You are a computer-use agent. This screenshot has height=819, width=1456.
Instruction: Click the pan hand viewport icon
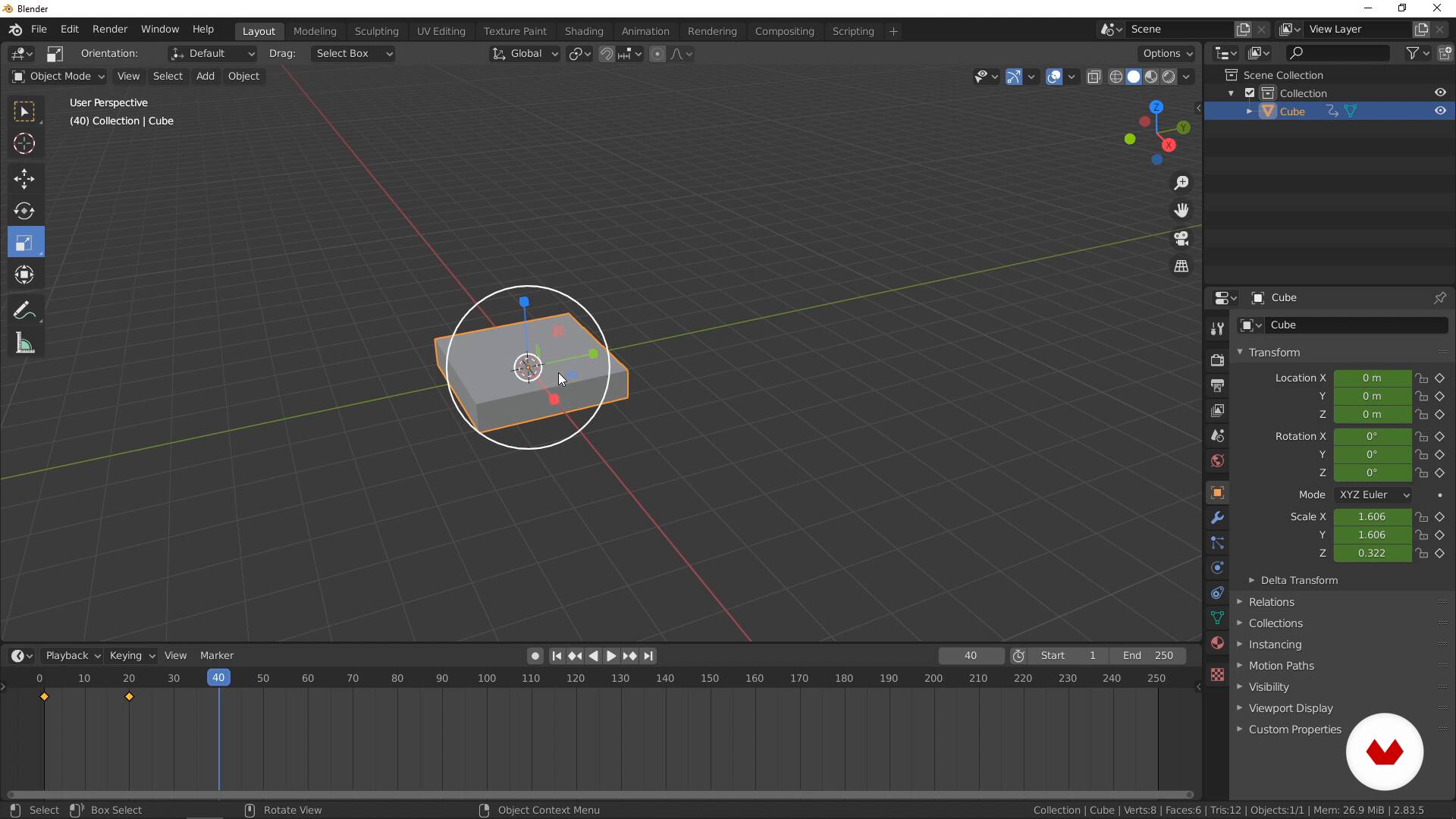pyautogui.click(x=1181, y=210)
